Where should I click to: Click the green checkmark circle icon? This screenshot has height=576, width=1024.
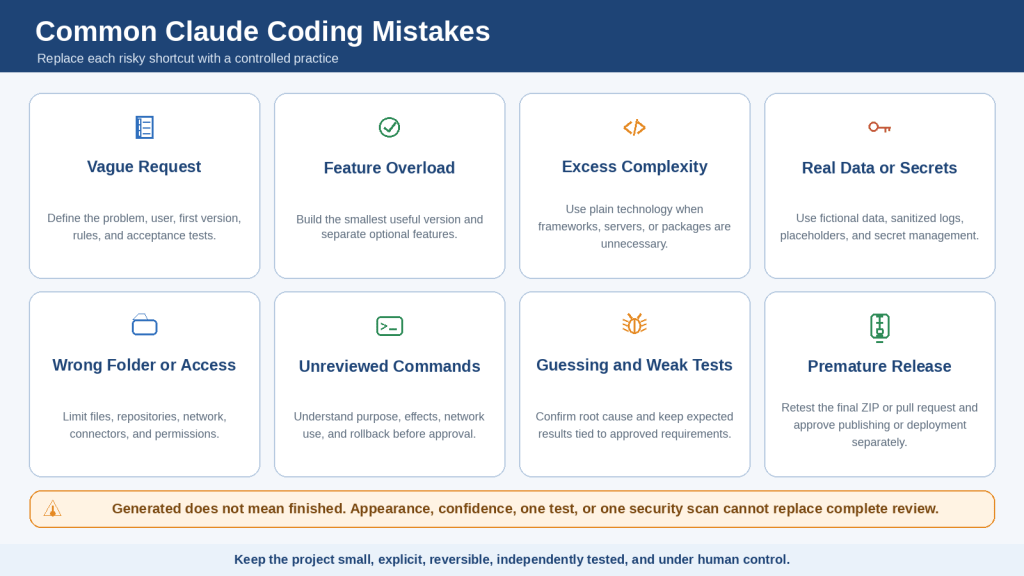[389, 127]
